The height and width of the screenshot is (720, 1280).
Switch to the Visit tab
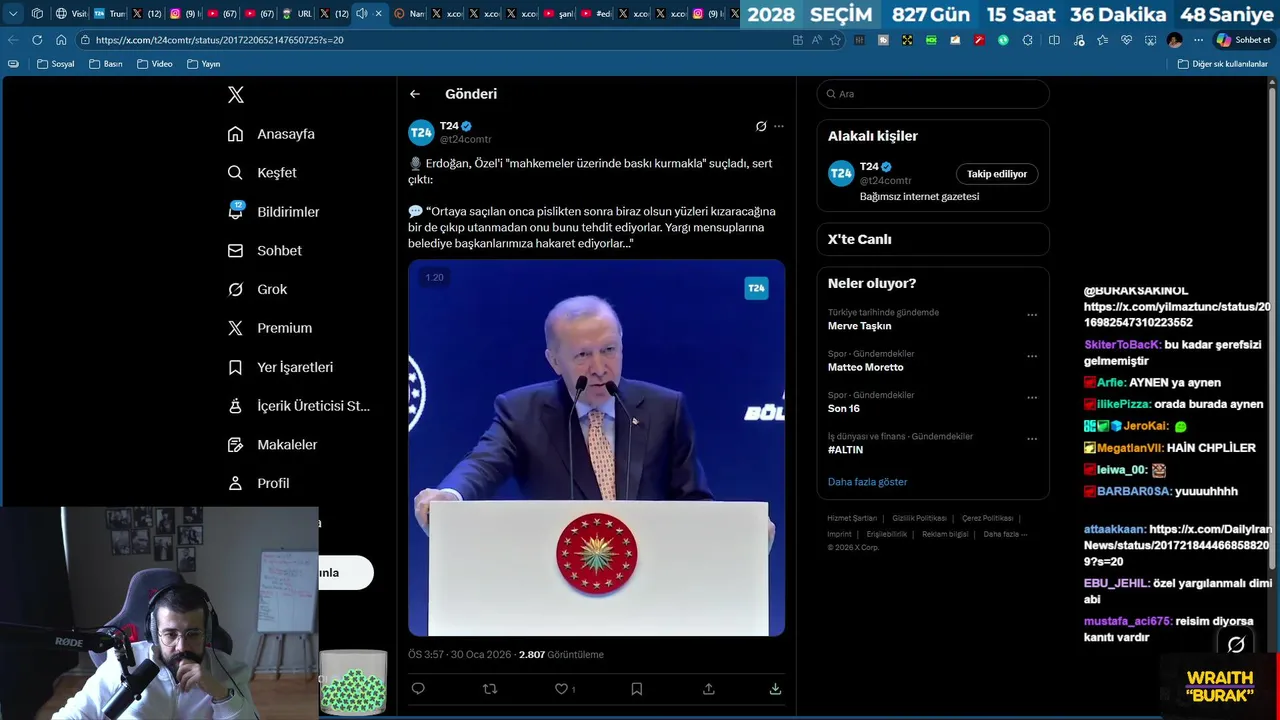pyautogui.click(x=71, y=14)
